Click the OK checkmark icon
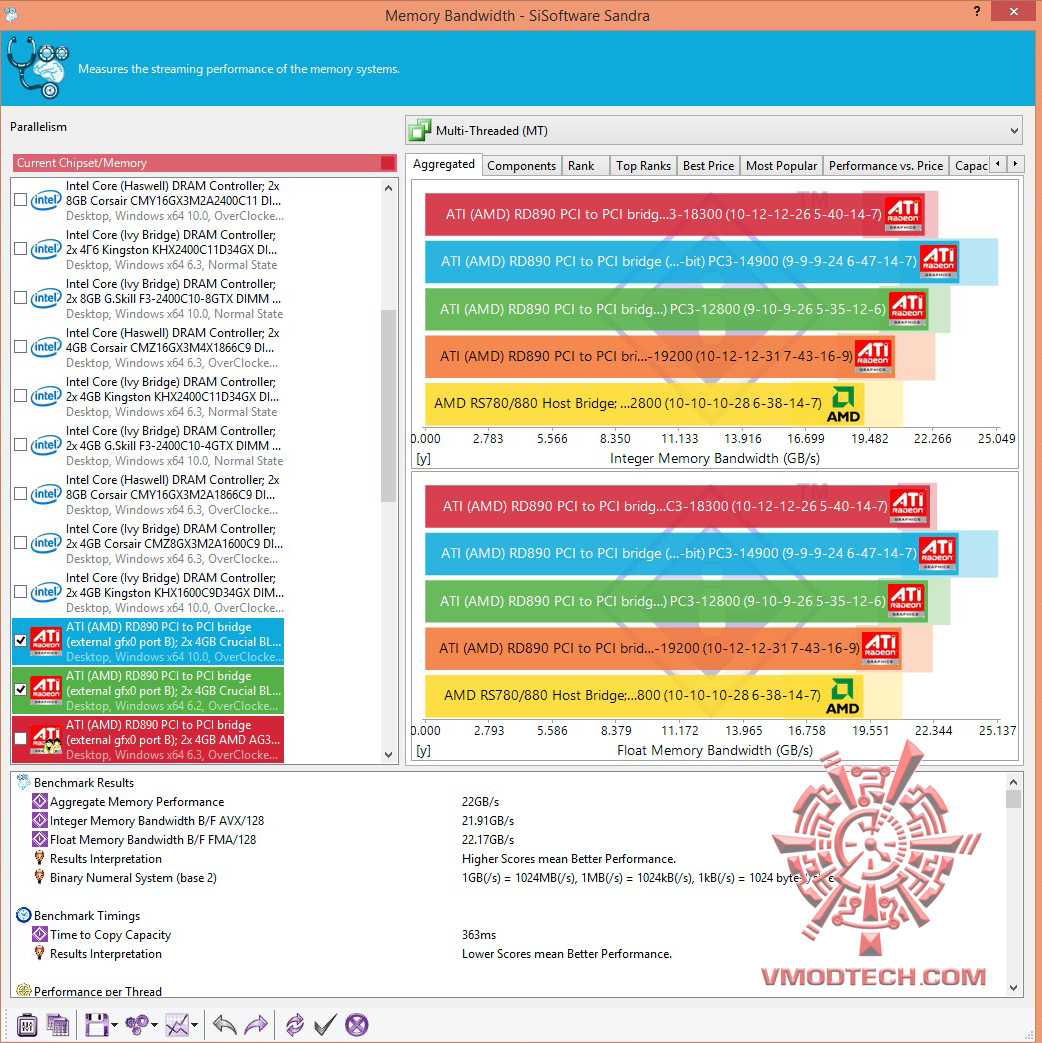The height and width of the screenshot is (1043, 1042). (325, 1025)
